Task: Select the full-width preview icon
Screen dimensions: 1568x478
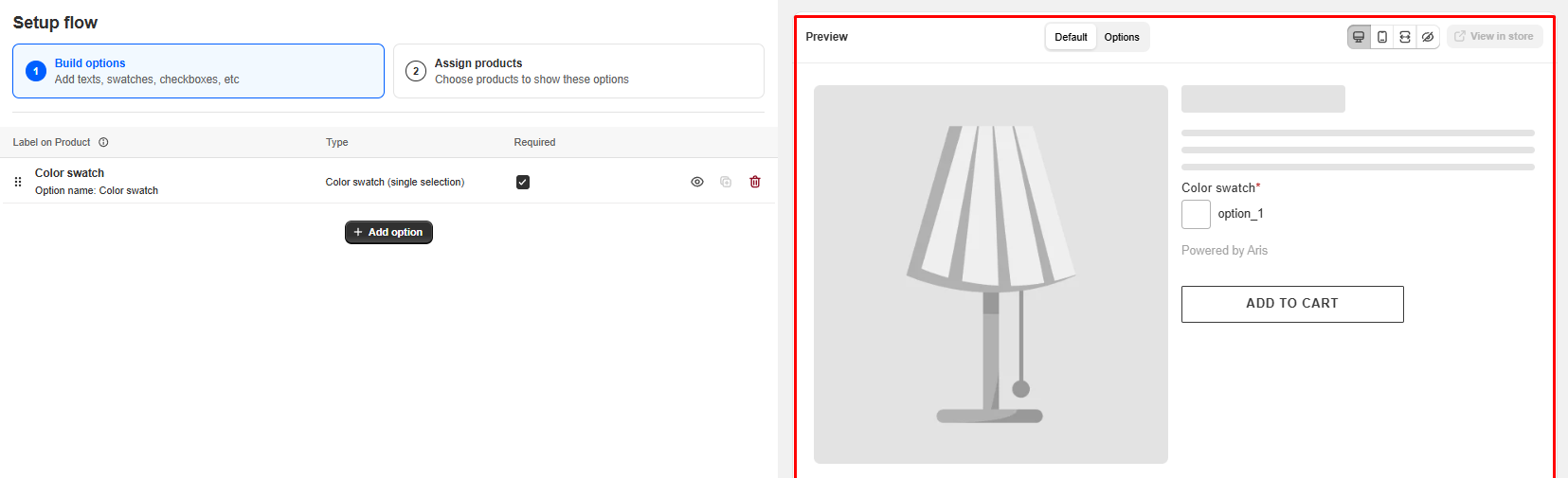Action: [1405, 37]
